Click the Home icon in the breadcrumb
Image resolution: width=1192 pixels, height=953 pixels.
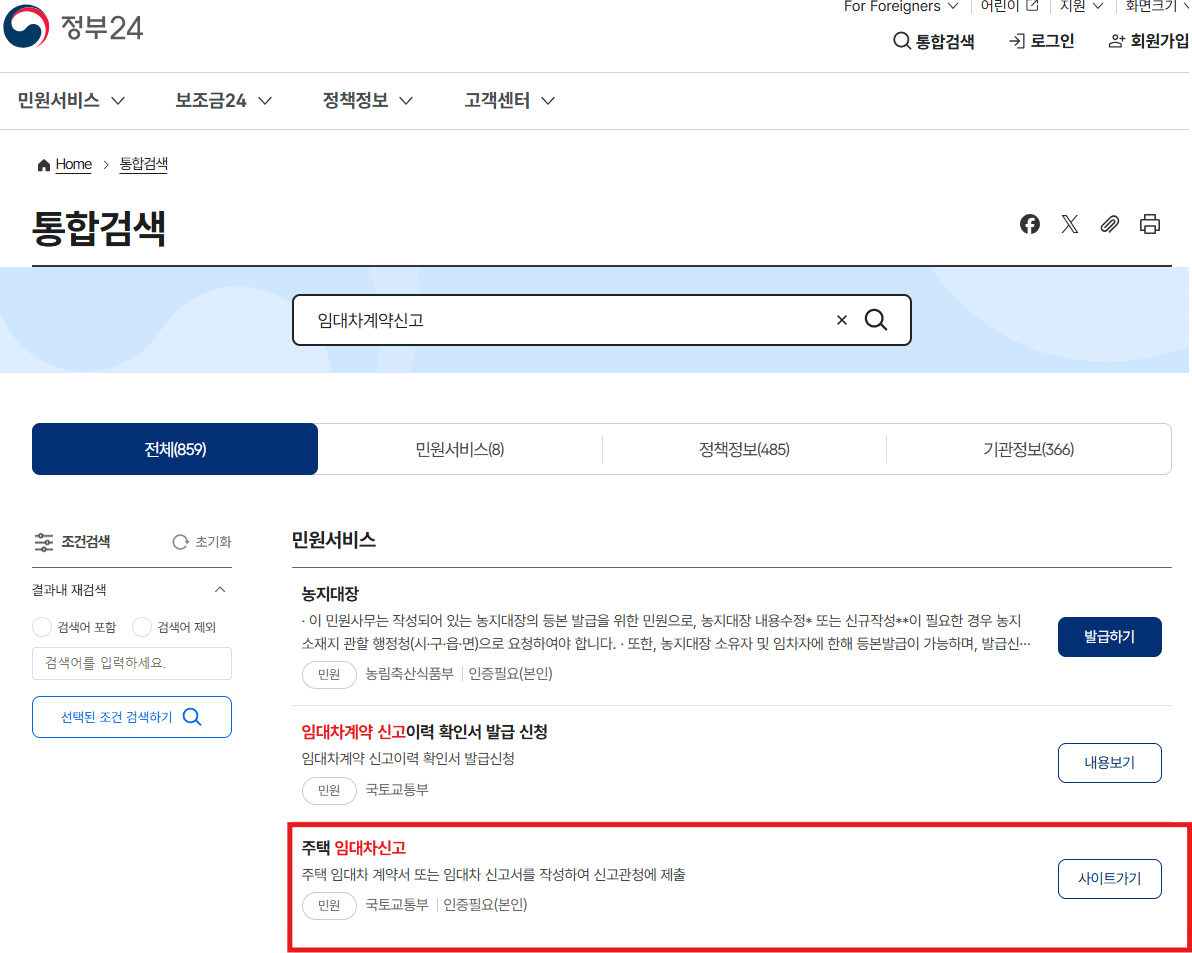(43, 164)
